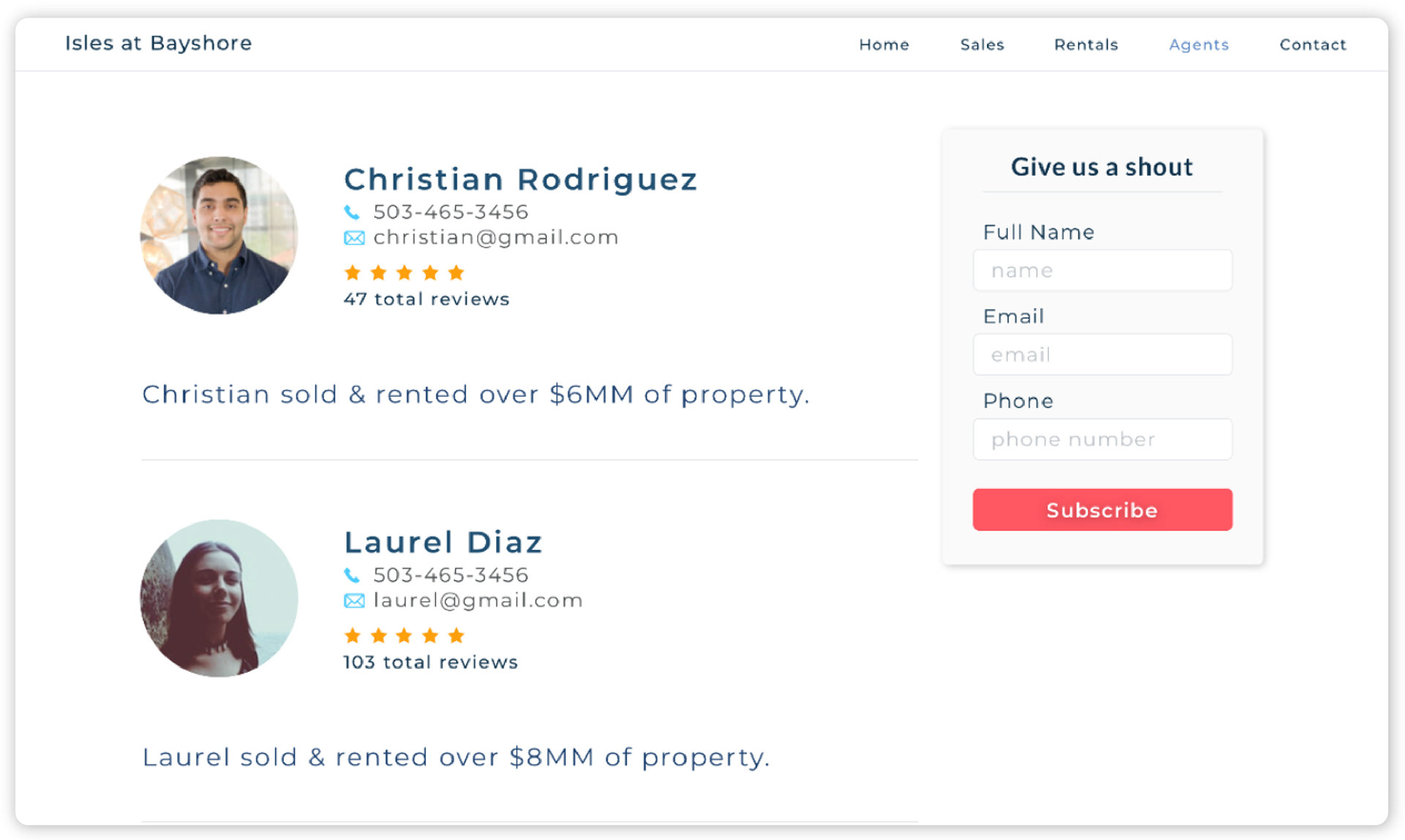
Task: Click Laurel Diaz's first rating star
Action: pos(353,635)
